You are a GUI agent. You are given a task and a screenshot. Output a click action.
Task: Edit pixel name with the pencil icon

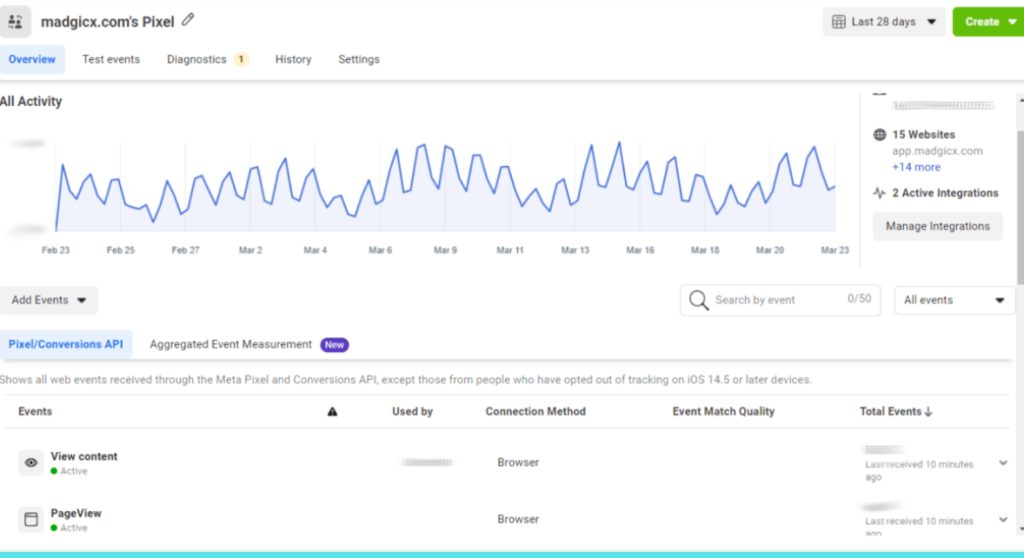[x=188, y=20]
